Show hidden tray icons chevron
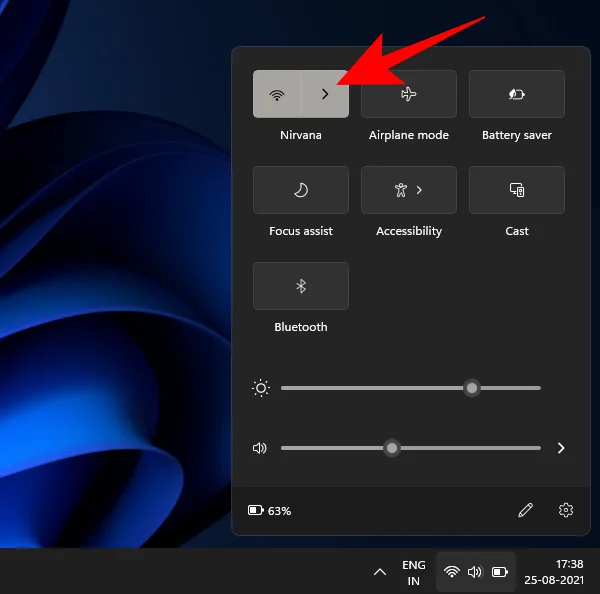The image size is (600, 594). (x=380, y=572)
